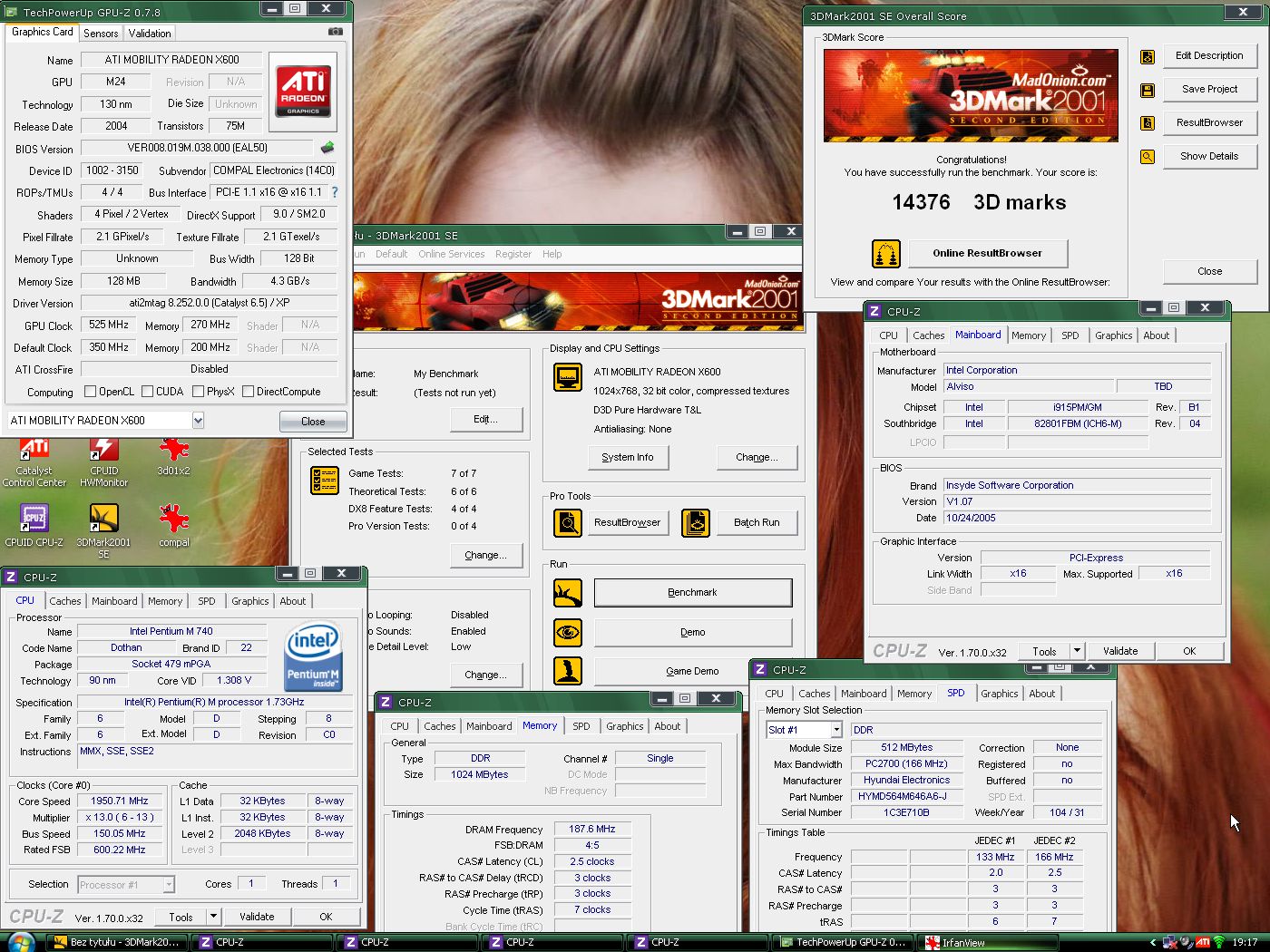Open the Processor #1 selection dropdown
This screenshot has height=952, width=1270.
point(169,885)
